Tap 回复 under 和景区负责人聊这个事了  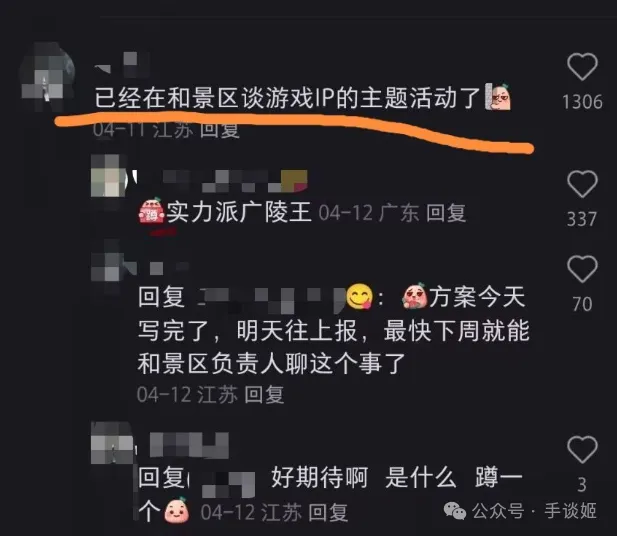[264, 394]
